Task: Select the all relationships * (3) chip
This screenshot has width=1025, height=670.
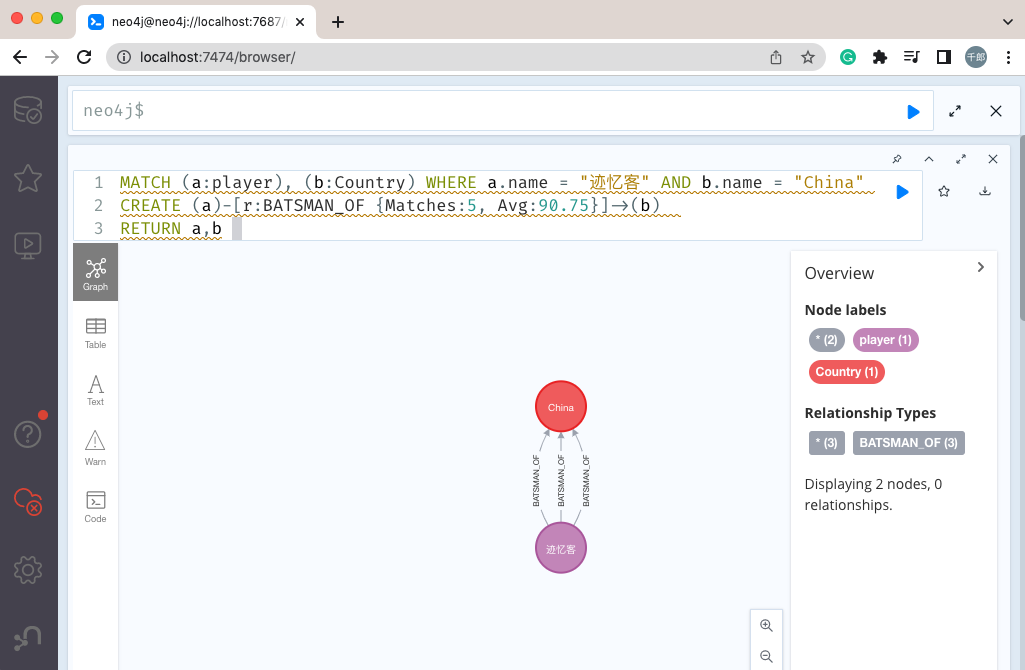Action: (x=827, y=443)
